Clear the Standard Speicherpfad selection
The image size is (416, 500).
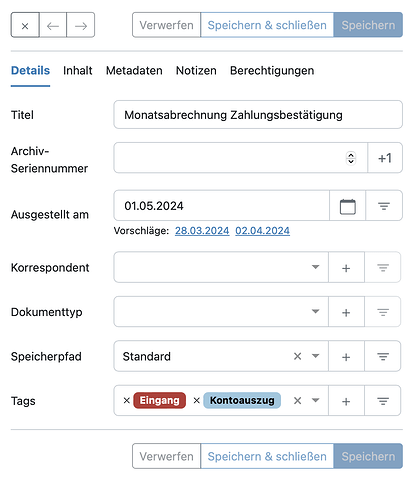[x=297, y=356]
